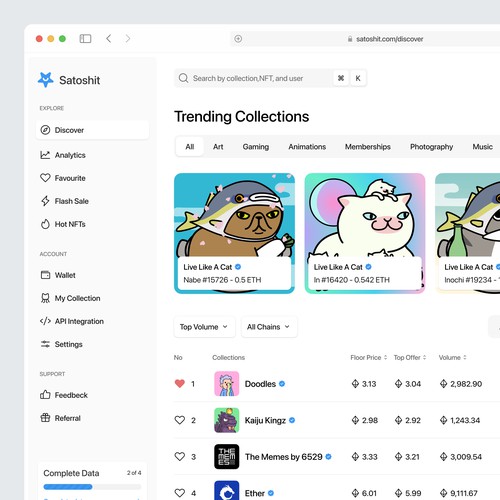Click the Complete Data progress bar

click(x=92, y=487)
